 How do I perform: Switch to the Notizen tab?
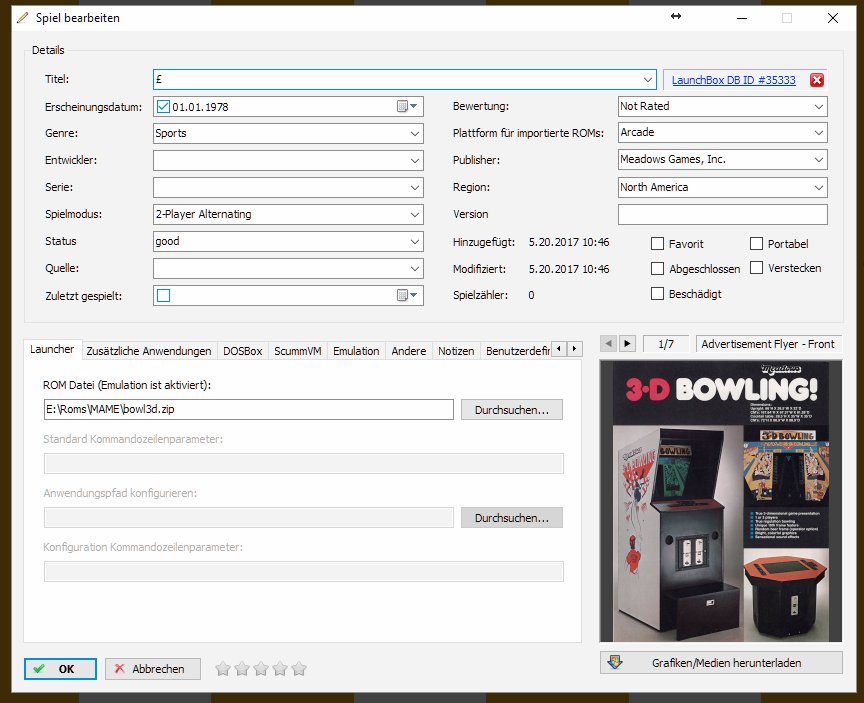coord(456,351)
